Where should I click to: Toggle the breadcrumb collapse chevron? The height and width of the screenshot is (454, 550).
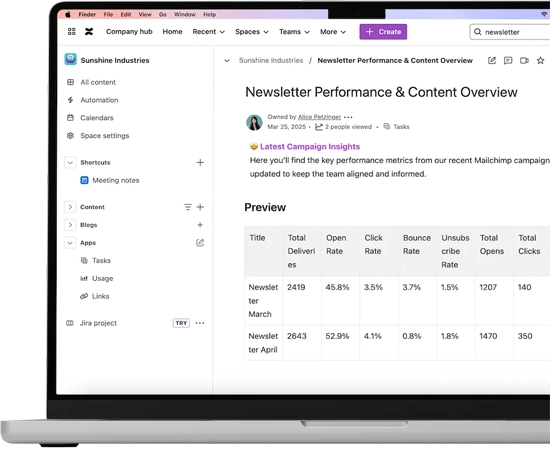coord(227,61)
